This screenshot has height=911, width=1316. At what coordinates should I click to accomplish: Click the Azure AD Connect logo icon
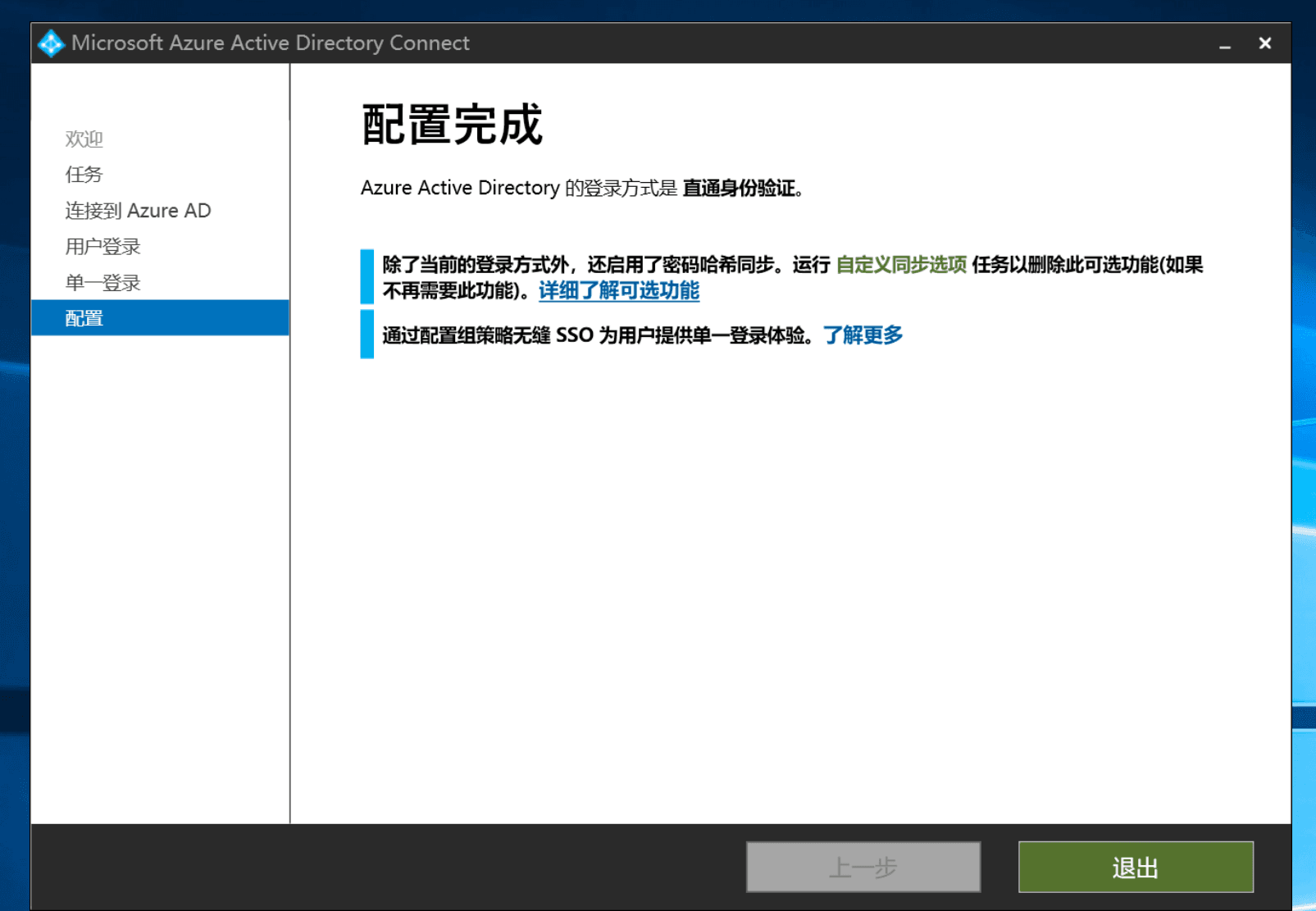click(51, 43)
